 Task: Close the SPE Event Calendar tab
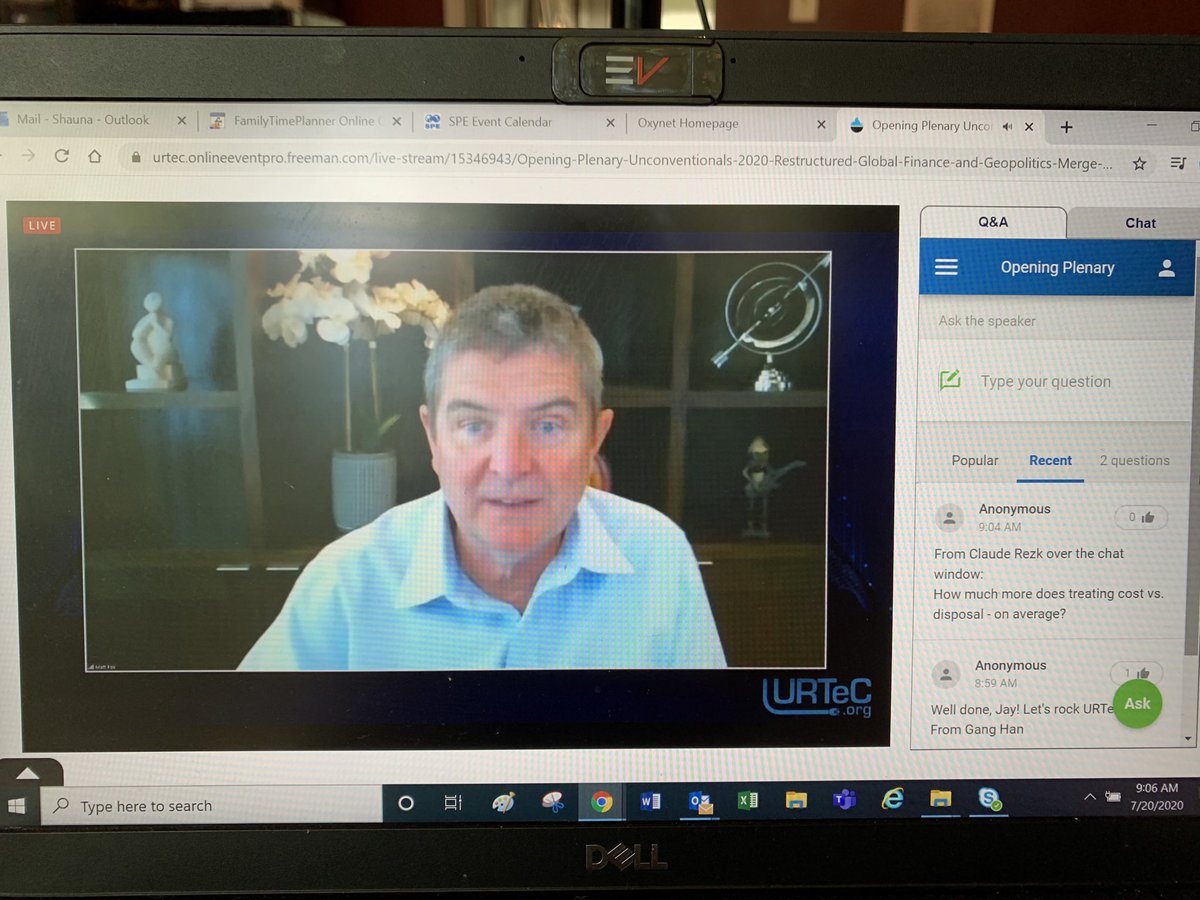click(611, 123)
